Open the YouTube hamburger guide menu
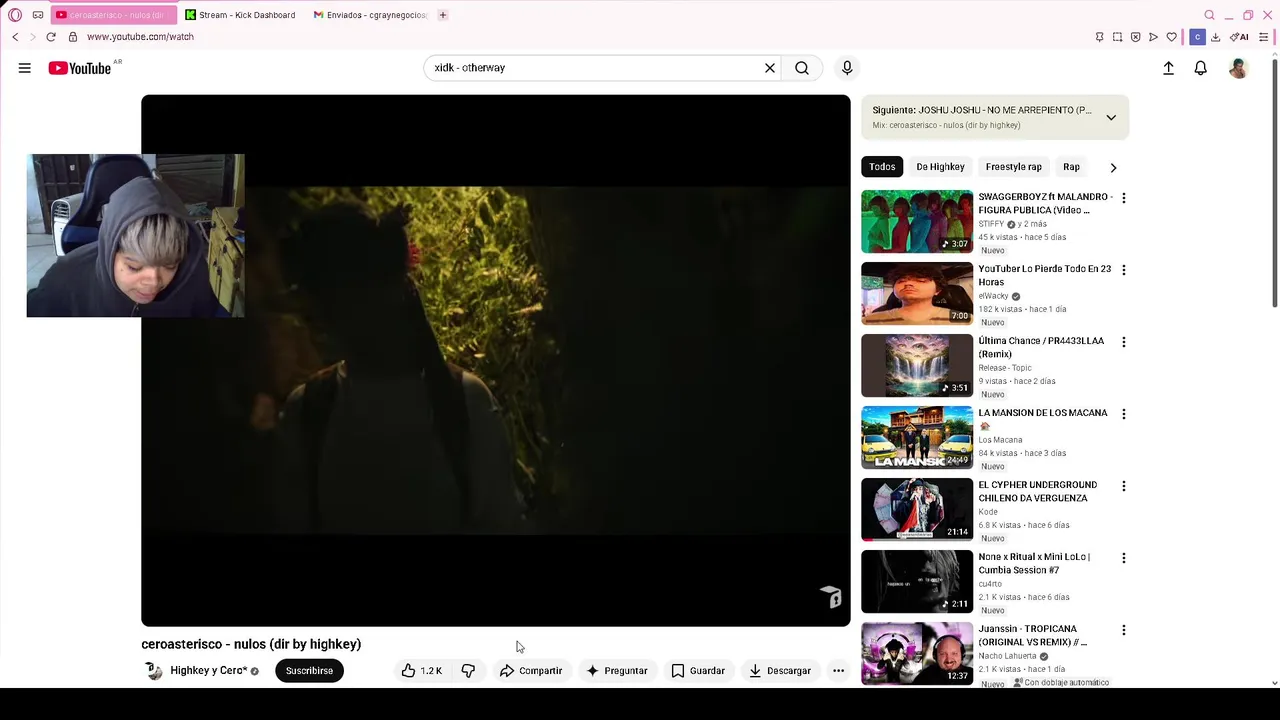The image size is (1280, 720). pos(25,68)
